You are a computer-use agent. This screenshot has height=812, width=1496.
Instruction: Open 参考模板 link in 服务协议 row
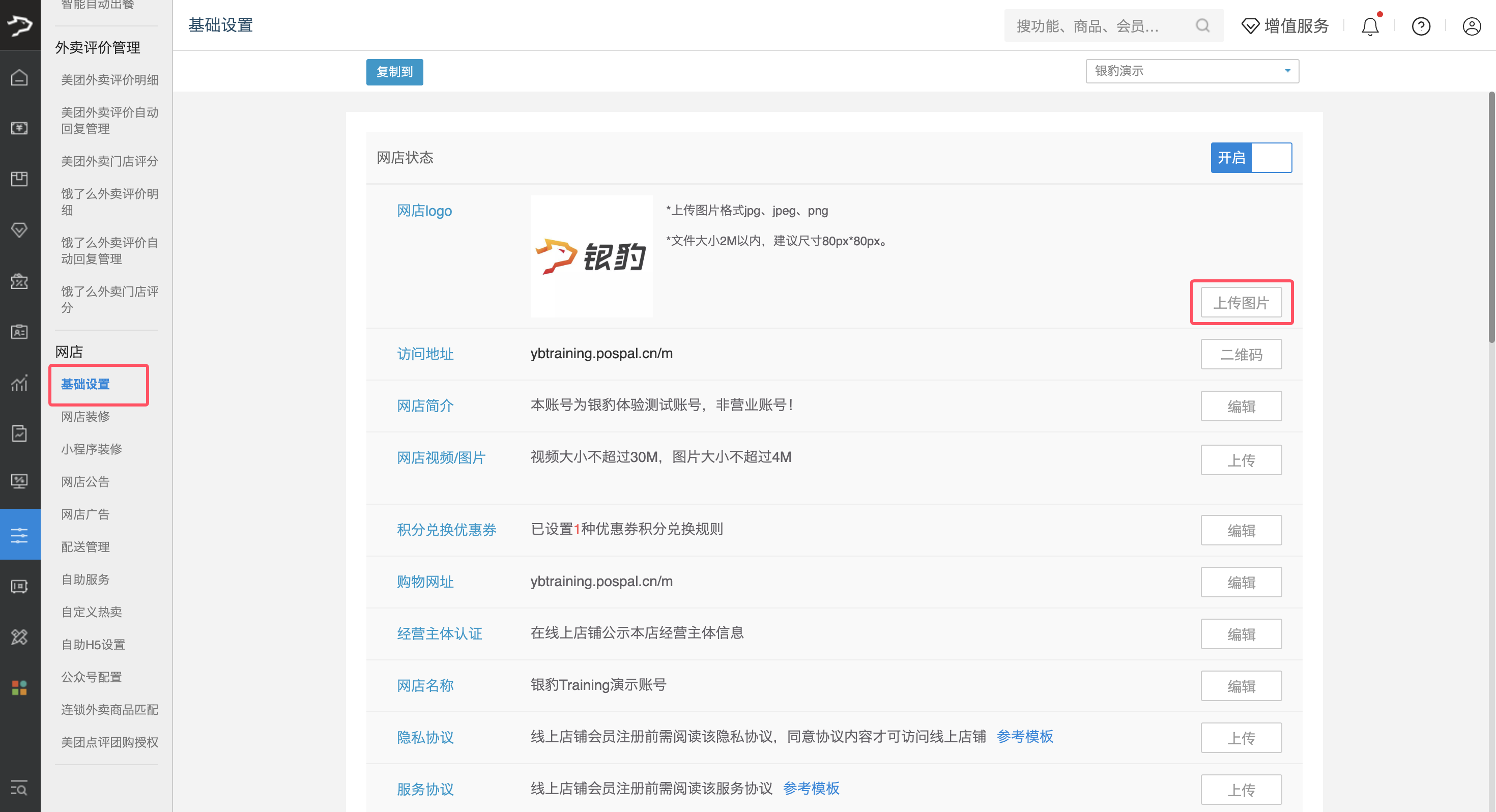tap(811, 788)
